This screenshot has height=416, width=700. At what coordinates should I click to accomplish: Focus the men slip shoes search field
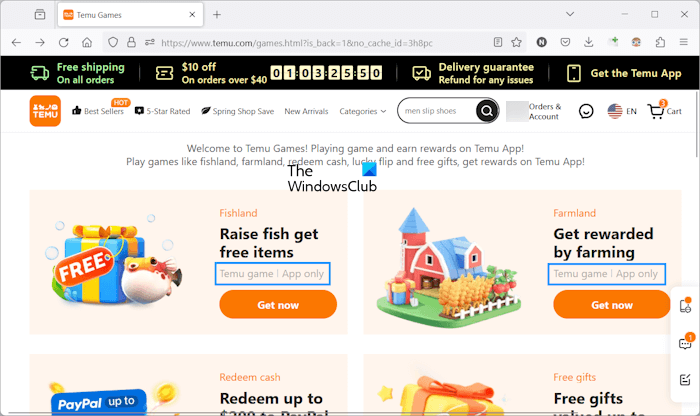tap(437, 111)
